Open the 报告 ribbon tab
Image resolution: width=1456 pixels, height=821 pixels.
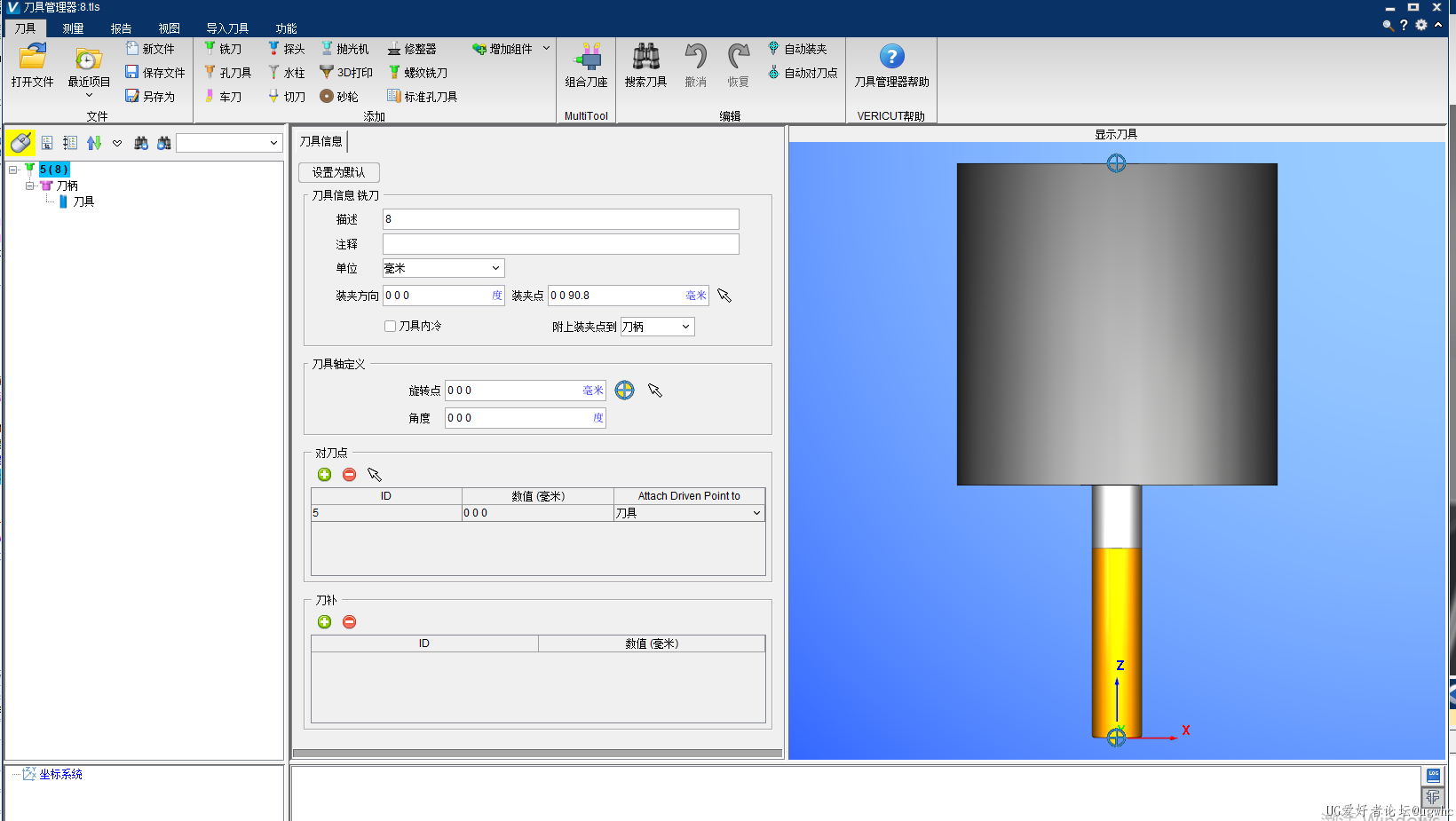pos(121,28)
